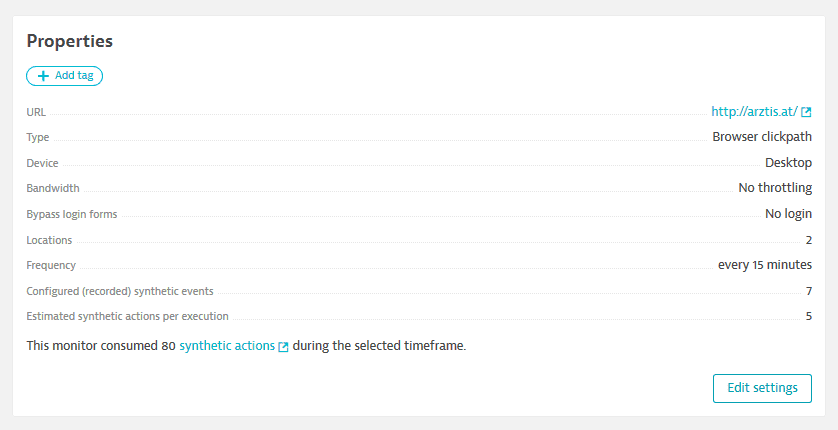Click the Desktop device value
The height and width of the screenshot is (430, 838).
788,162
